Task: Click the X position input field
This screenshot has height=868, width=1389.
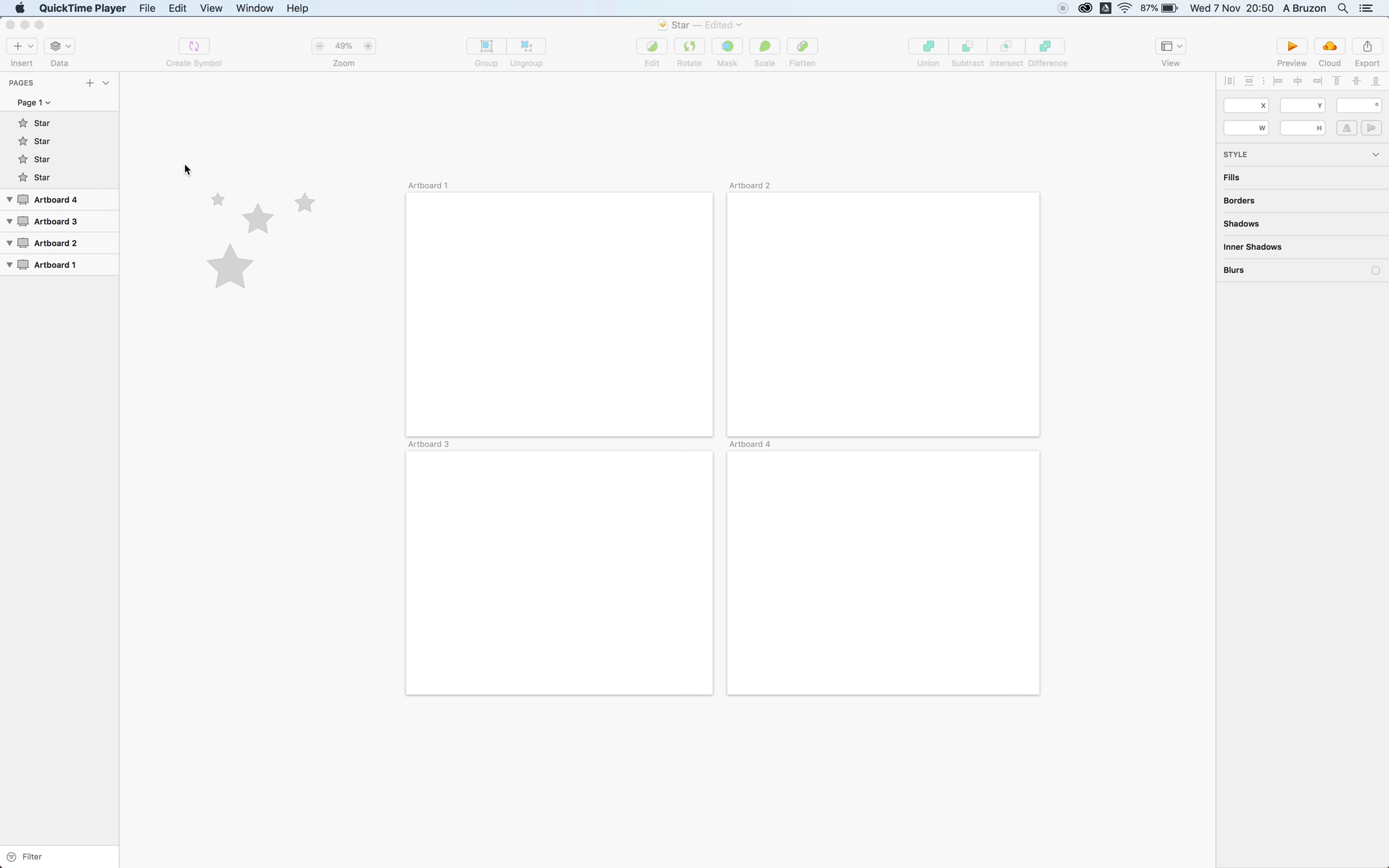Action: pyautogui.click(x=1242, y=105)
